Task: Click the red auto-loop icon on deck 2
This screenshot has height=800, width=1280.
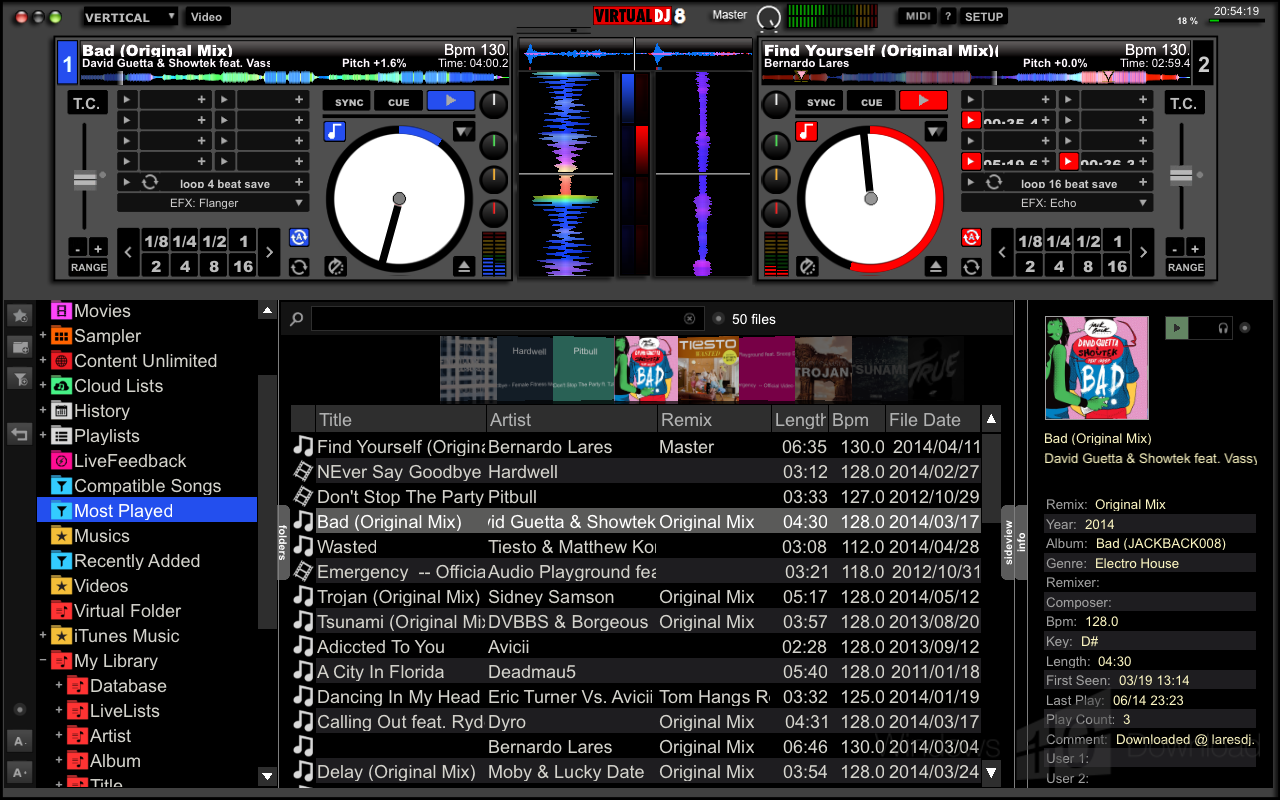Action: click(x=971, y=237)
